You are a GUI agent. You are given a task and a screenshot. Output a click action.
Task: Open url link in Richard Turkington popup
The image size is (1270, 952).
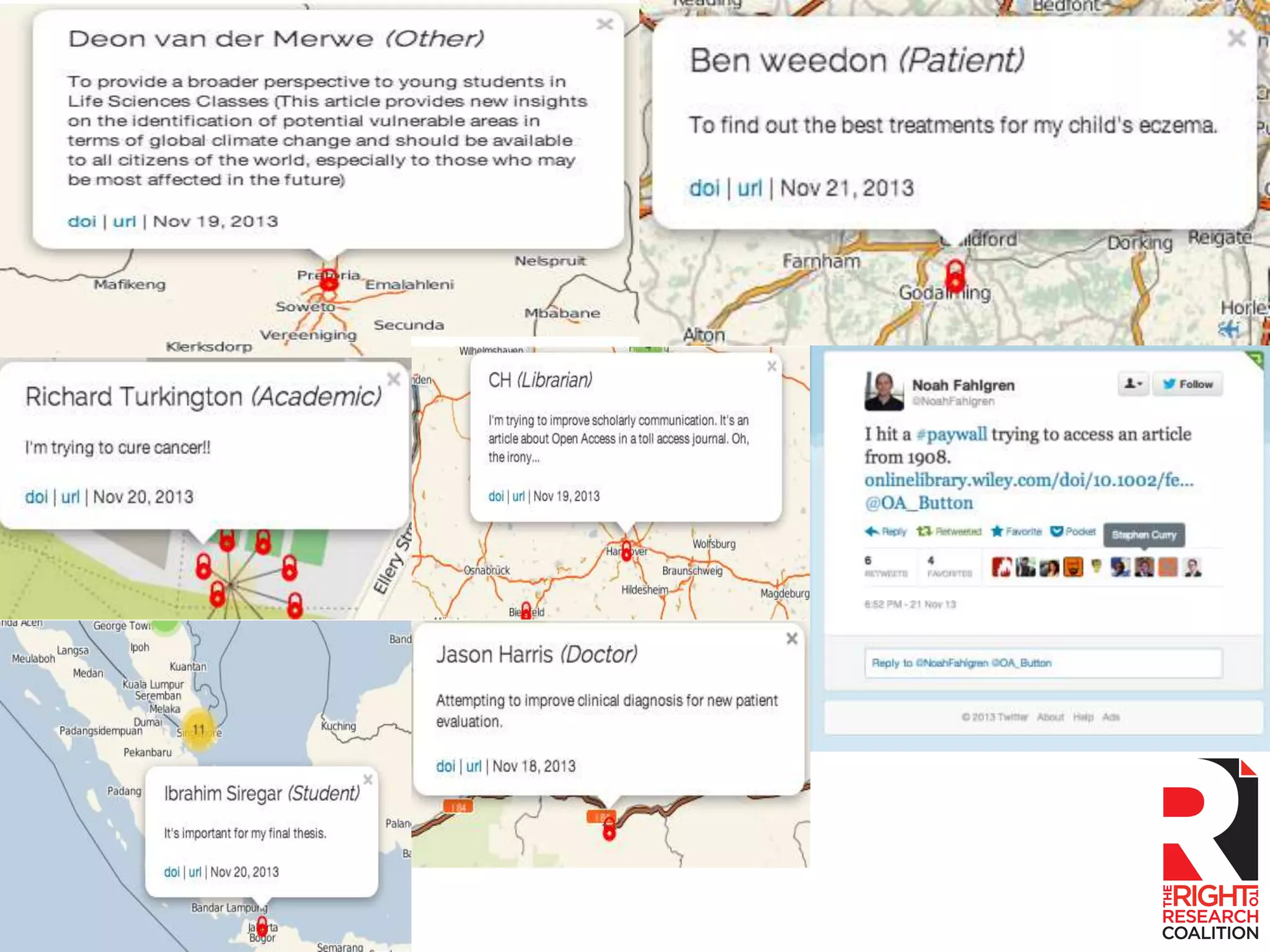(x=70, y=496)
